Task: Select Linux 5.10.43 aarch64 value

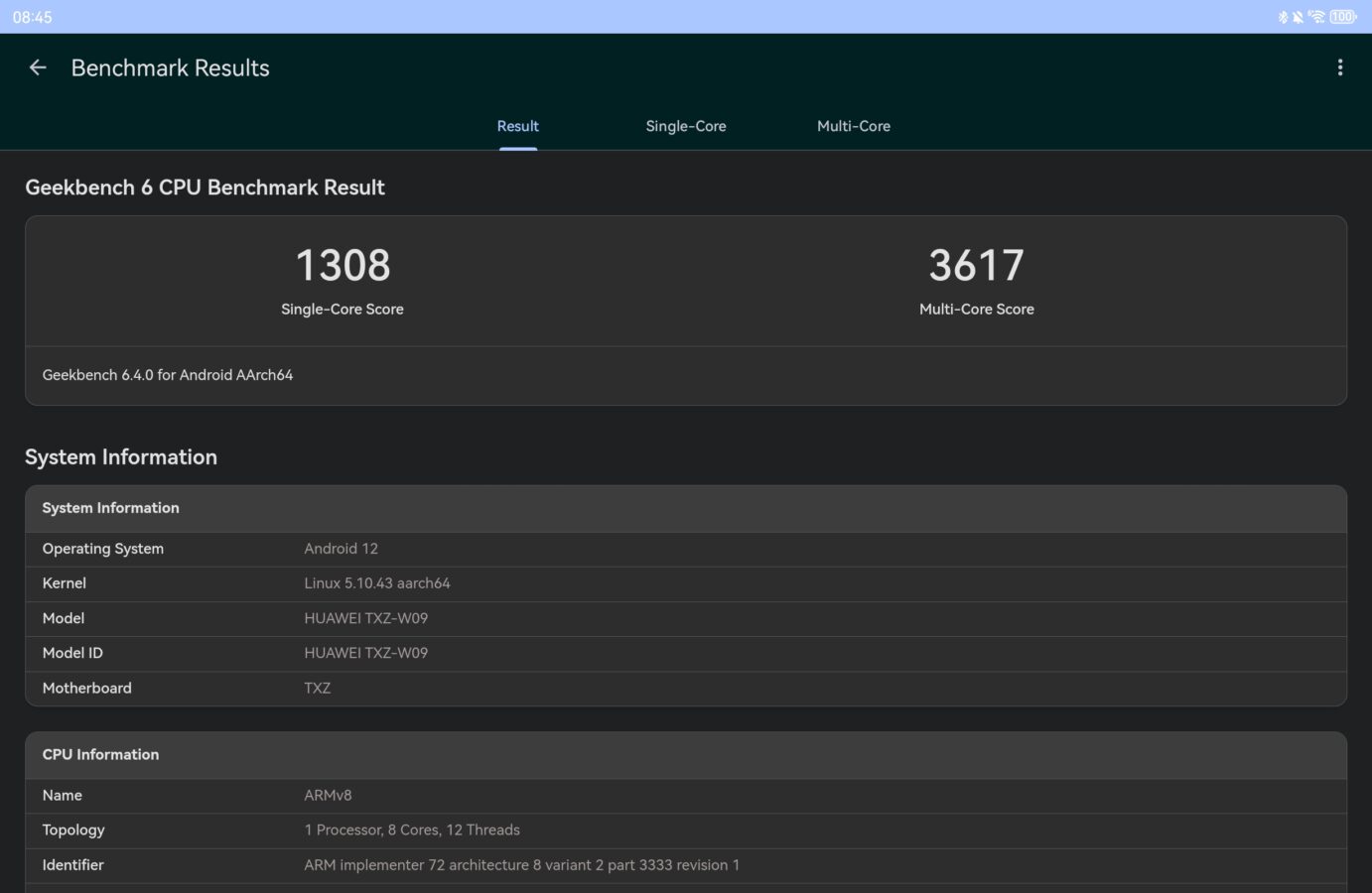Action: (x=377, y=583)
